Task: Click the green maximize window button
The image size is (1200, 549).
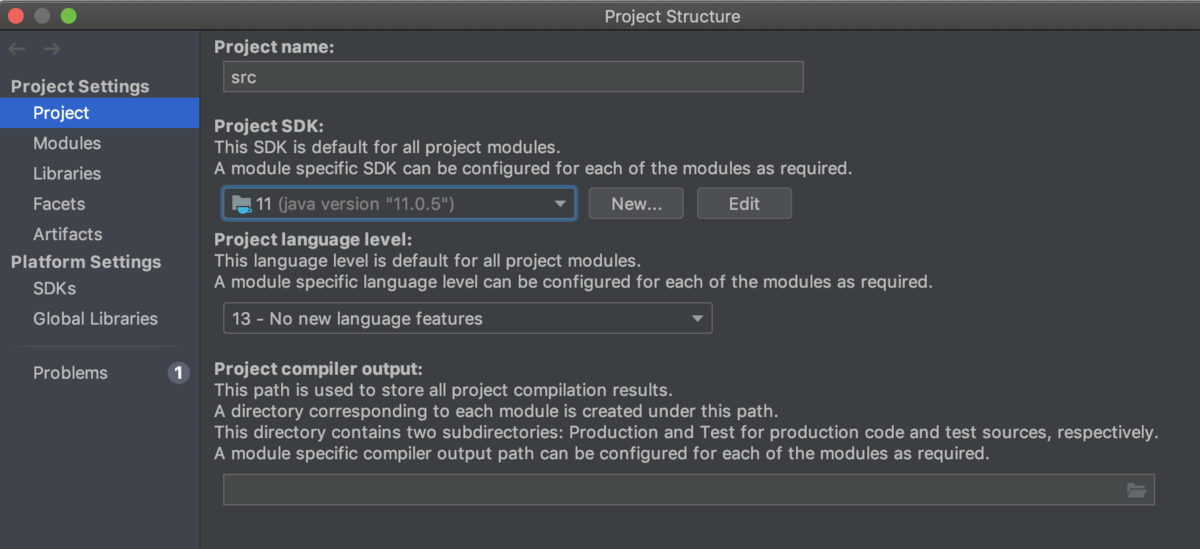Action: [x=68, y=16]
